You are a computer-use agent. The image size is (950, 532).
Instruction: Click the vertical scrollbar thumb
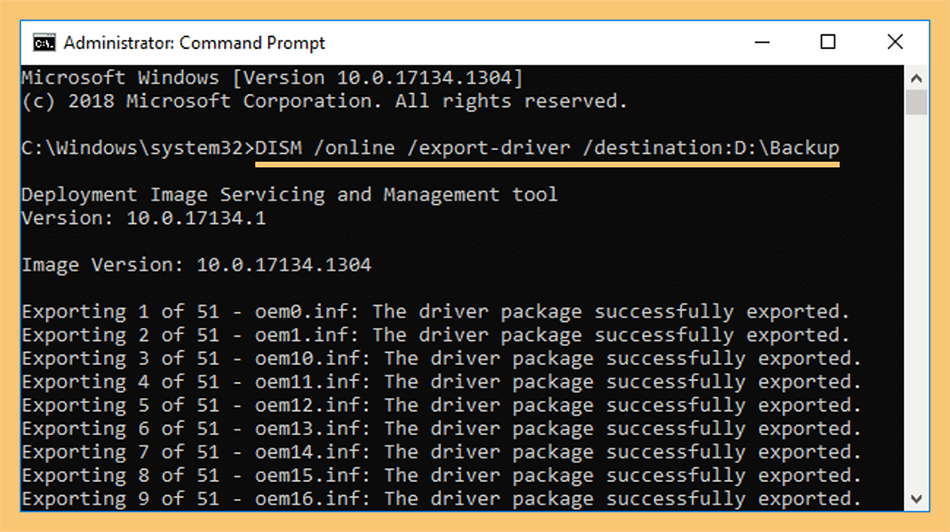916,102
